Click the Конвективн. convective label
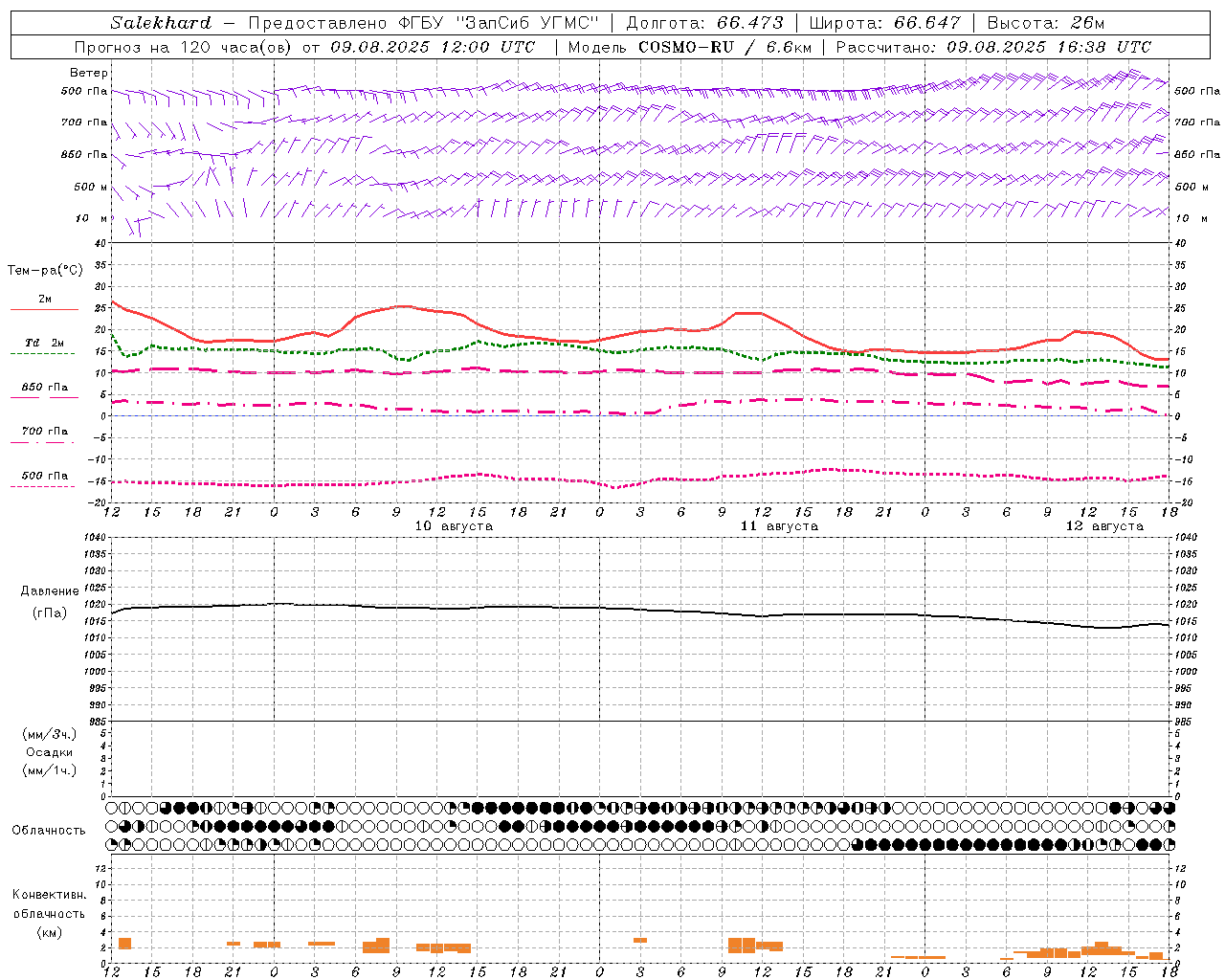This screenshot has width=1225, height=980. tap(50, 895)
